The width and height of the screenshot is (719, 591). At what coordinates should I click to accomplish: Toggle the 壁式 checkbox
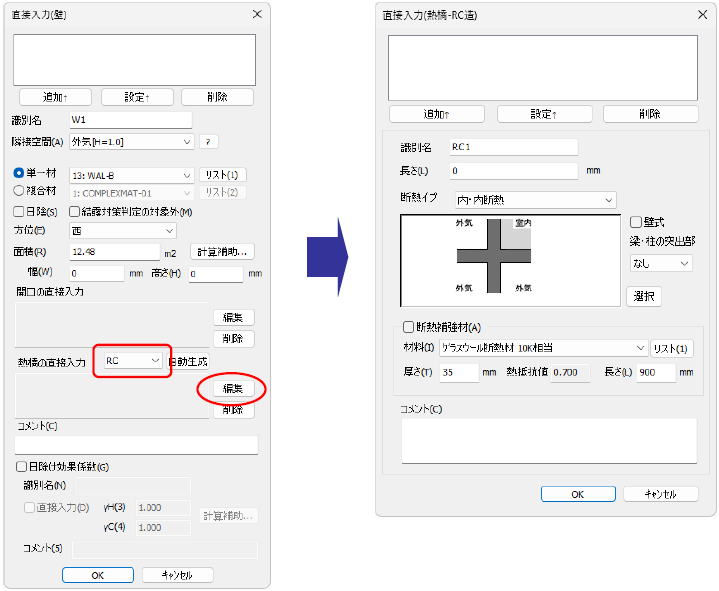pos(636,222)
